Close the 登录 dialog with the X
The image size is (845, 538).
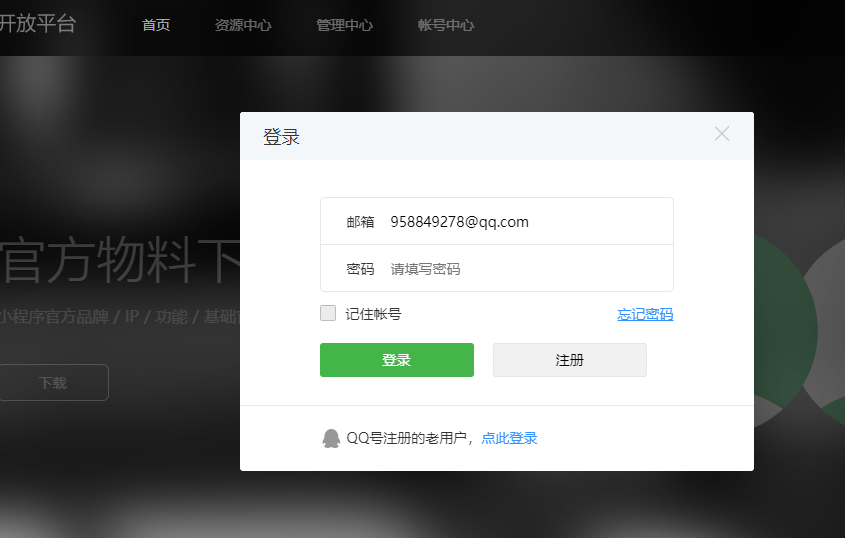point(722,134)
